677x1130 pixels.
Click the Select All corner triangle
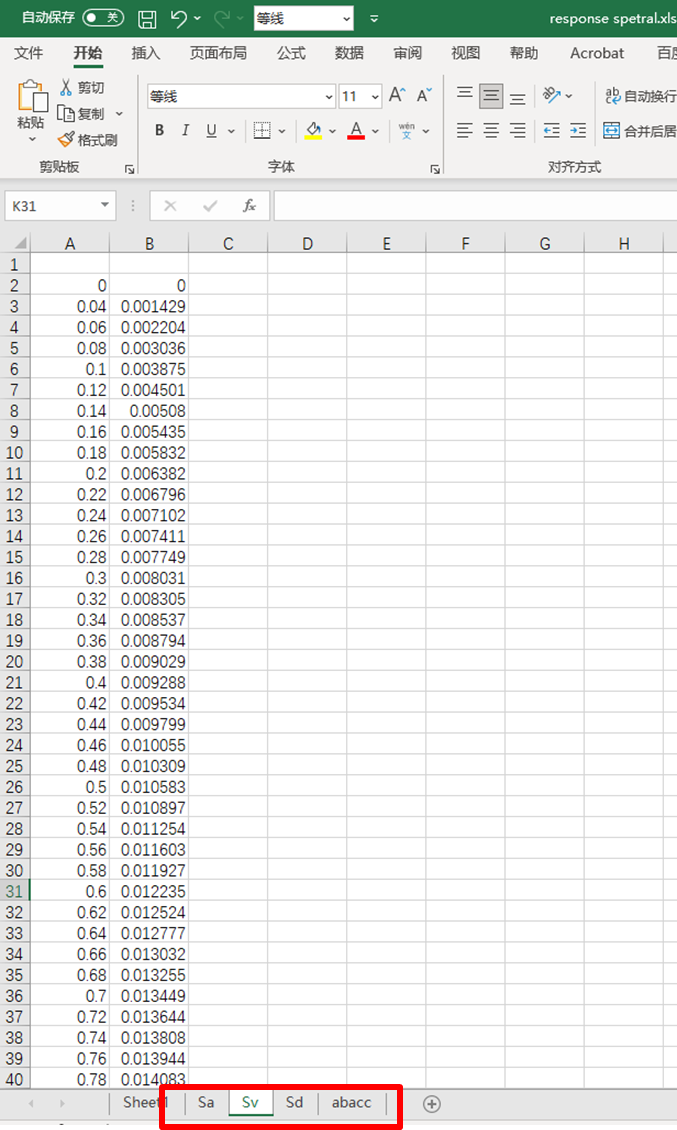point(20,243)
